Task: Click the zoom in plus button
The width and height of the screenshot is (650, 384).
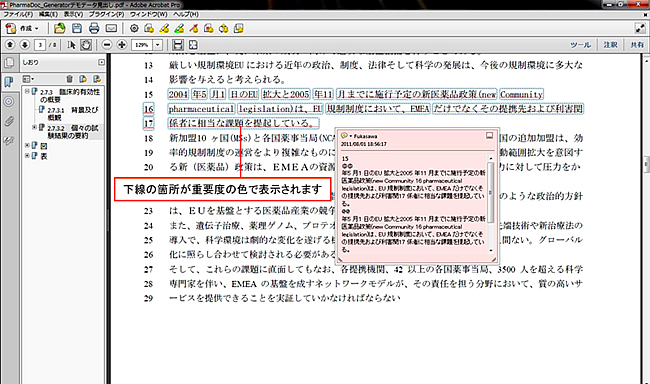Action: coord(121,44)
